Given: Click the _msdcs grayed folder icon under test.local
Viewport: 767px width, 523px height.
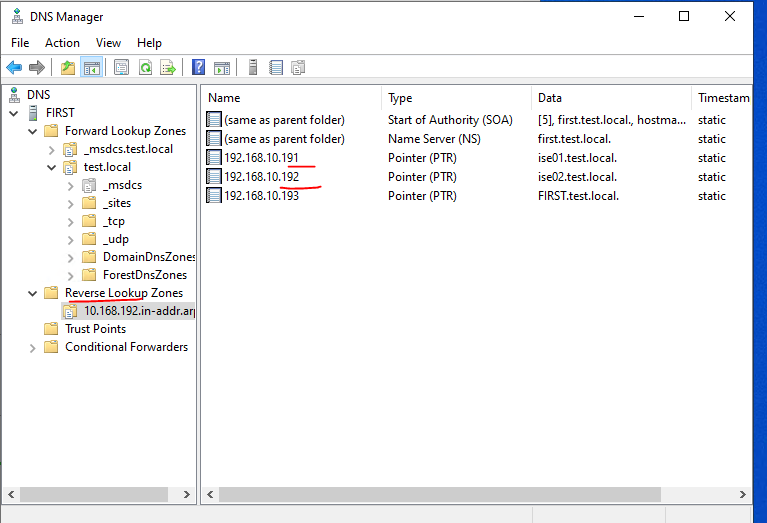Looking at the screenshot, I should (89, 185).
